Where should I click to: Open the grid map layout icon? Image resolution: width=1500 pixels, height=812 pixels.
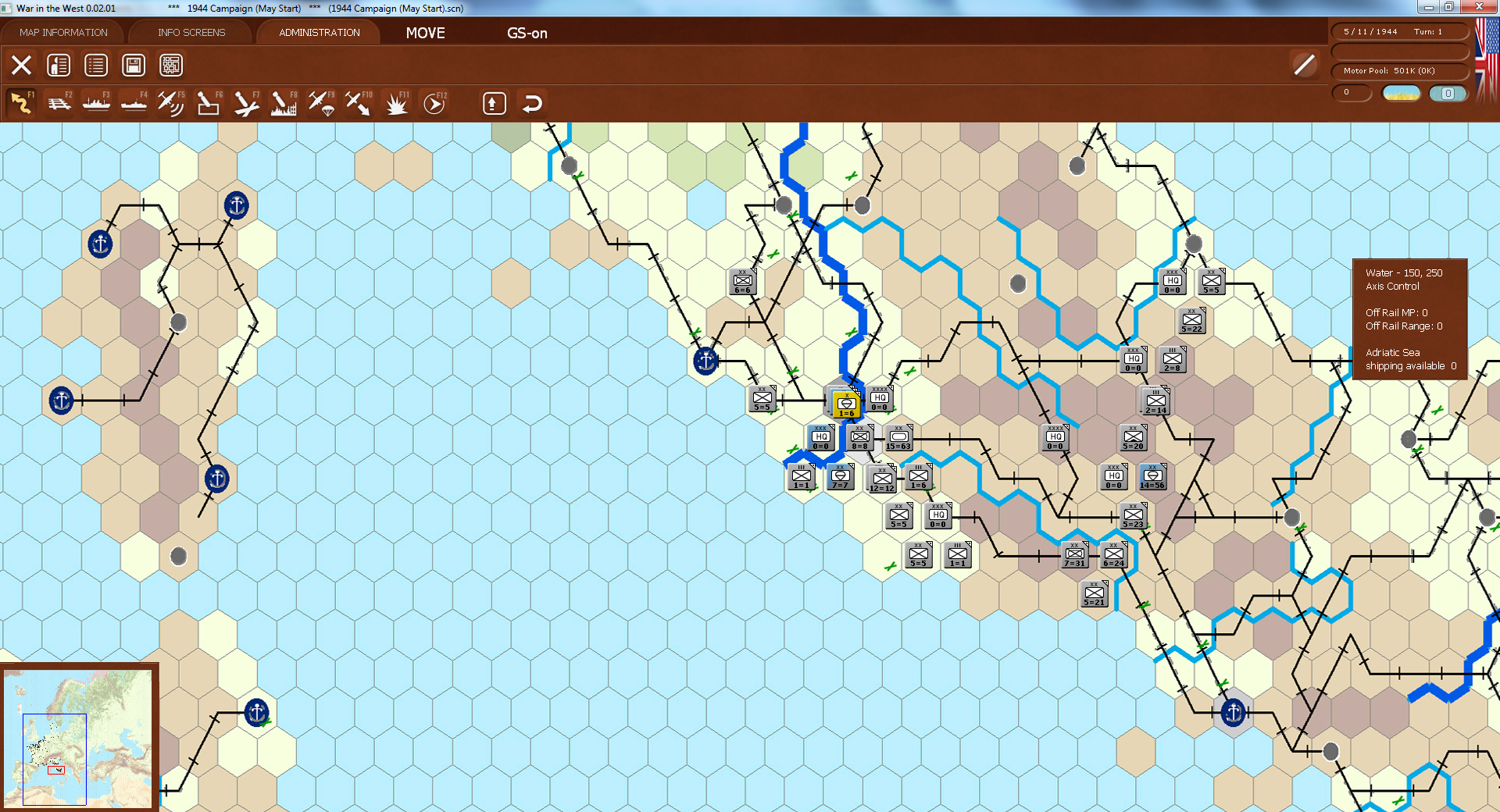click(x=171, y=65)
